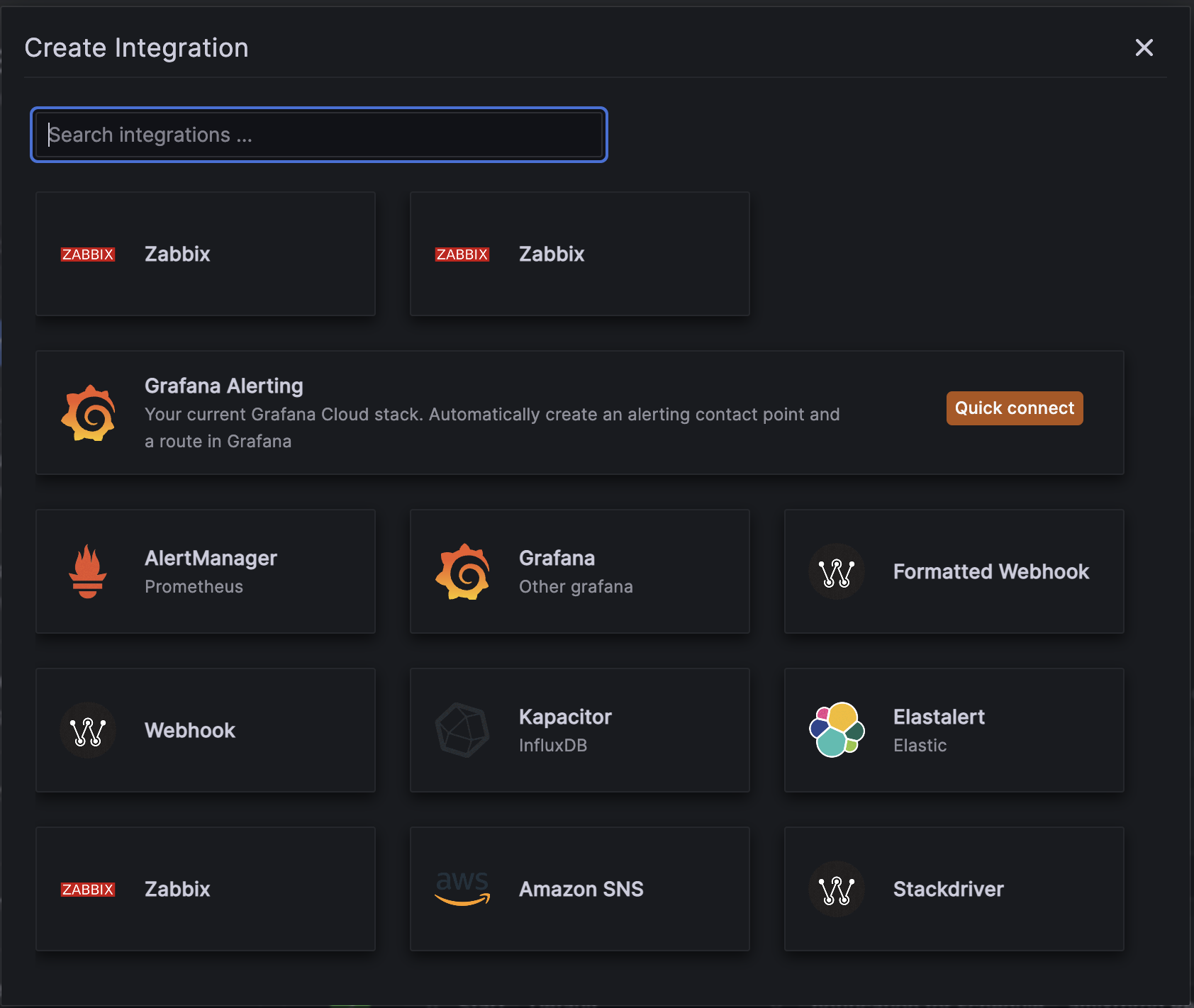This screenshot has height=1008, width=1194.
Task: Click the Formatted Webhook icon
Action: tap(837, 571)
